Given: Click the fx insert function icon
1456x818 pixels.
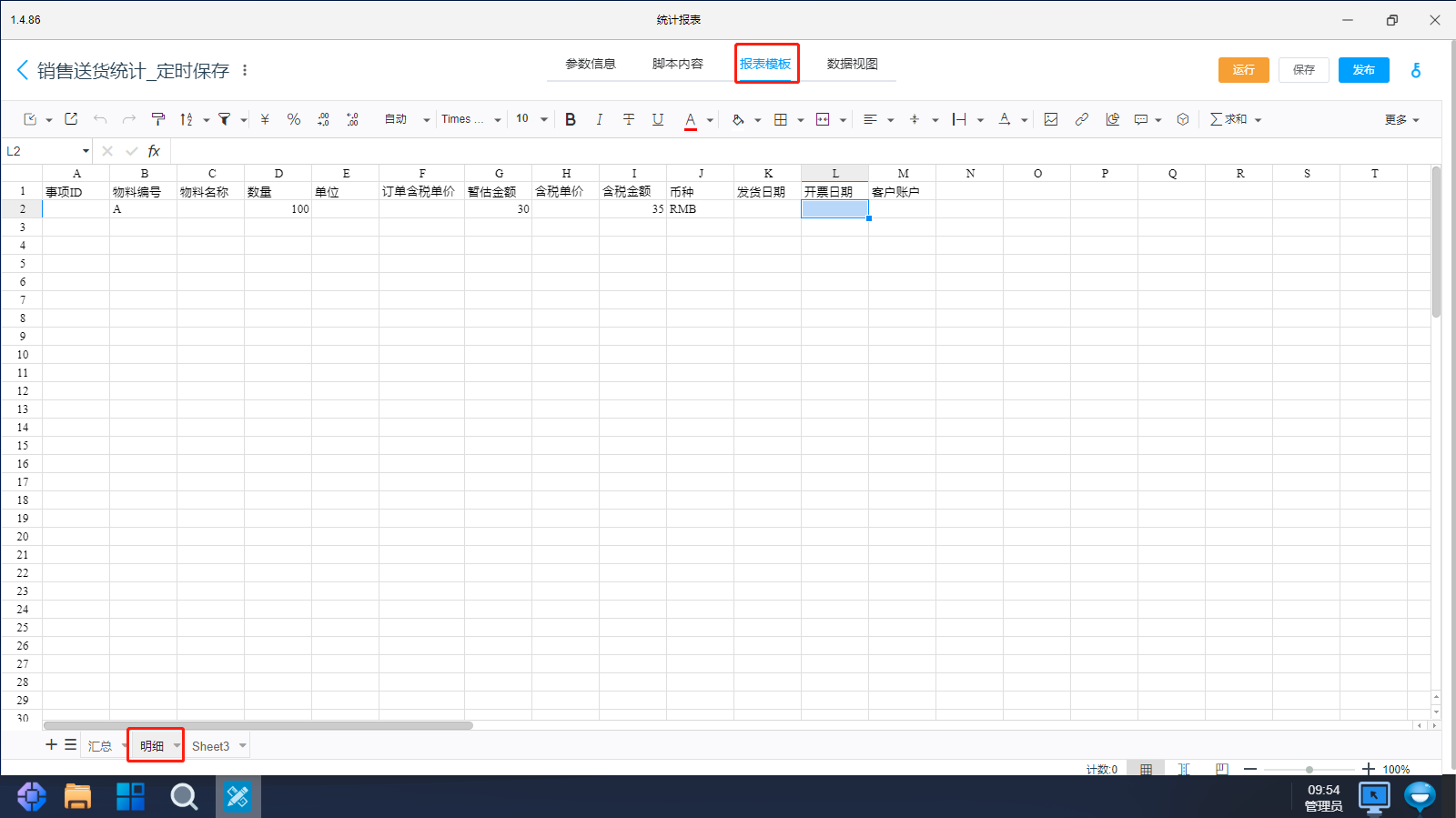Looking at the screenshot, I should [x=154, y=151].
